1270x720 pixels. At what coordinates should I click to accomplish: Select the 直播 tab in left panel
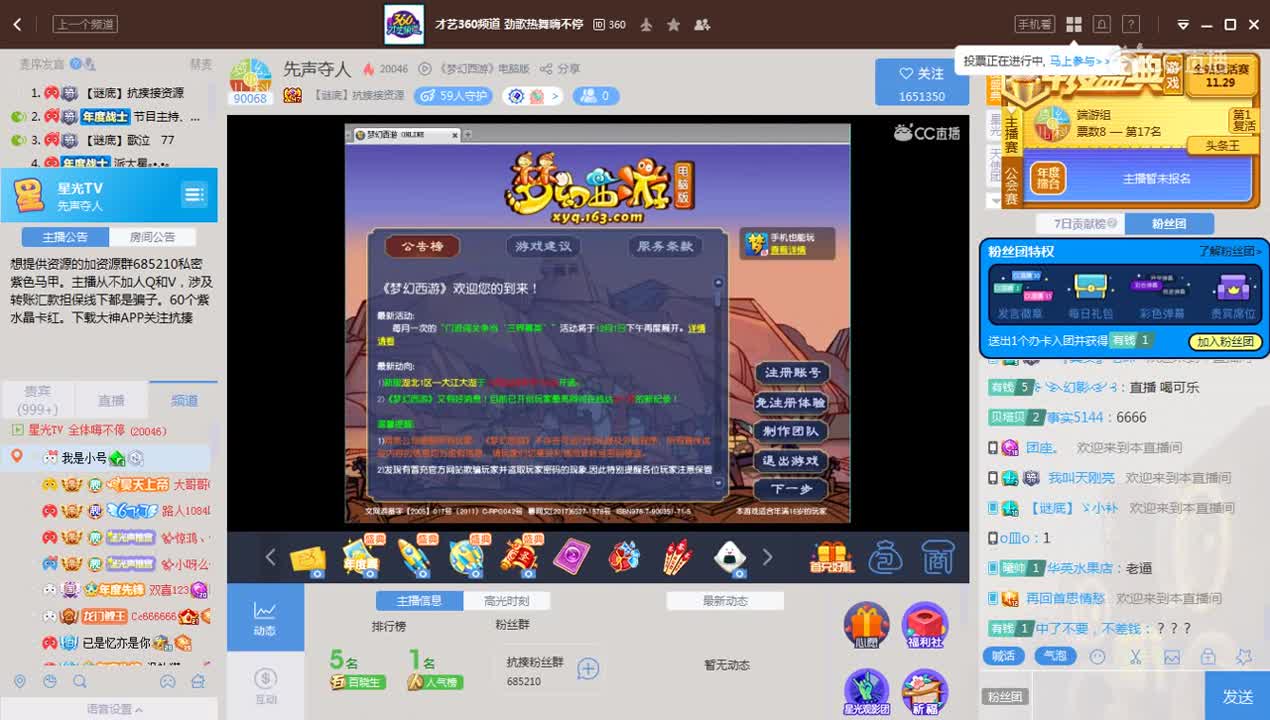(x=111, y=400)
